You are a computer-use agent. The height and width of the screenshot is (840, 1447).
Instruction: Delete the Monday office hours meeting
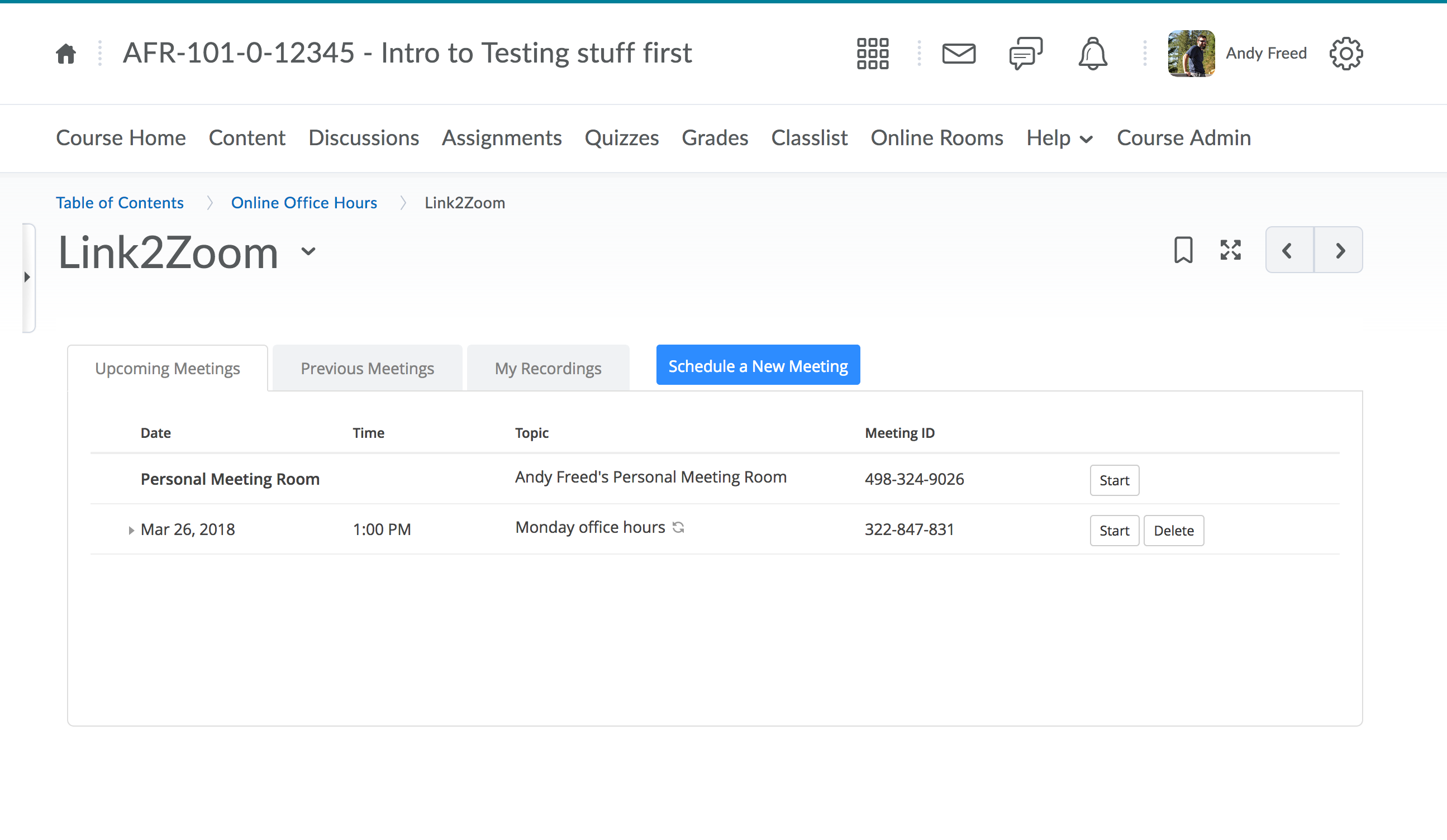(1173, 531)
